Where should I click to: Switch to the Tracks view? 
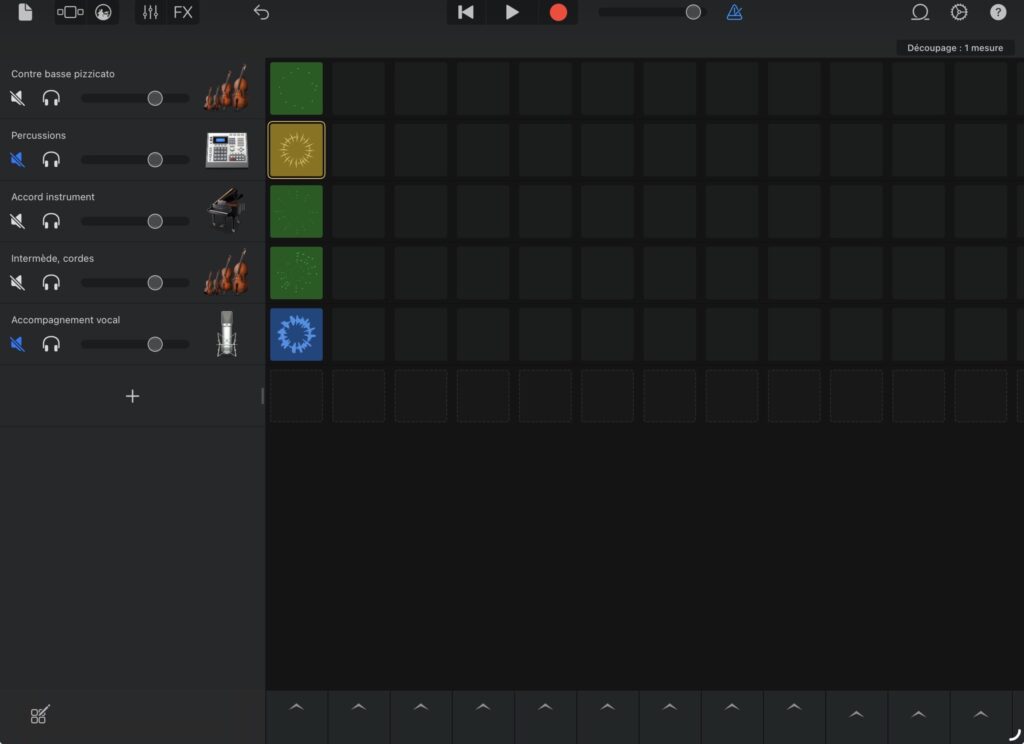70,13
